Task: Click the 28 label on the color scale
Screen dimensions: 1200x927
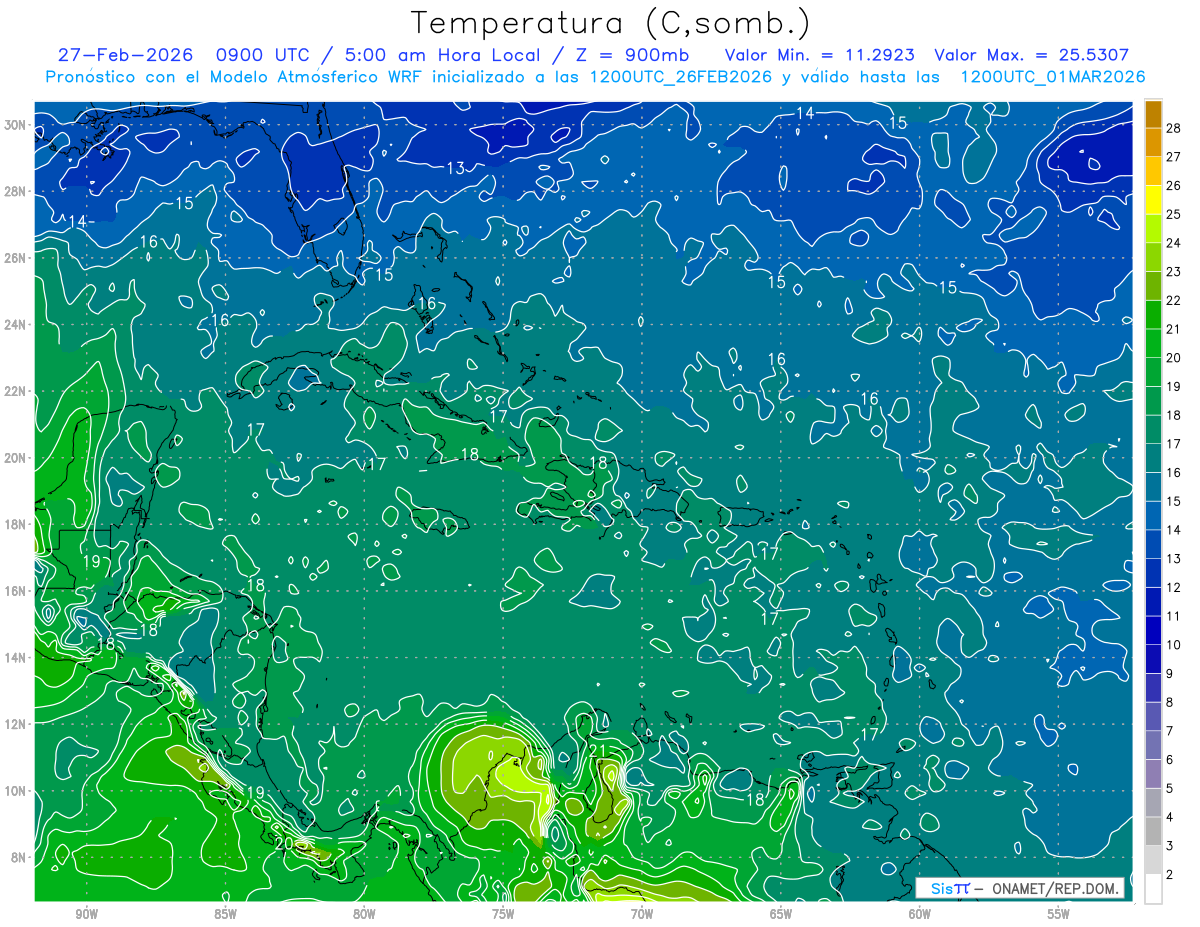Action: (1174, 128)
